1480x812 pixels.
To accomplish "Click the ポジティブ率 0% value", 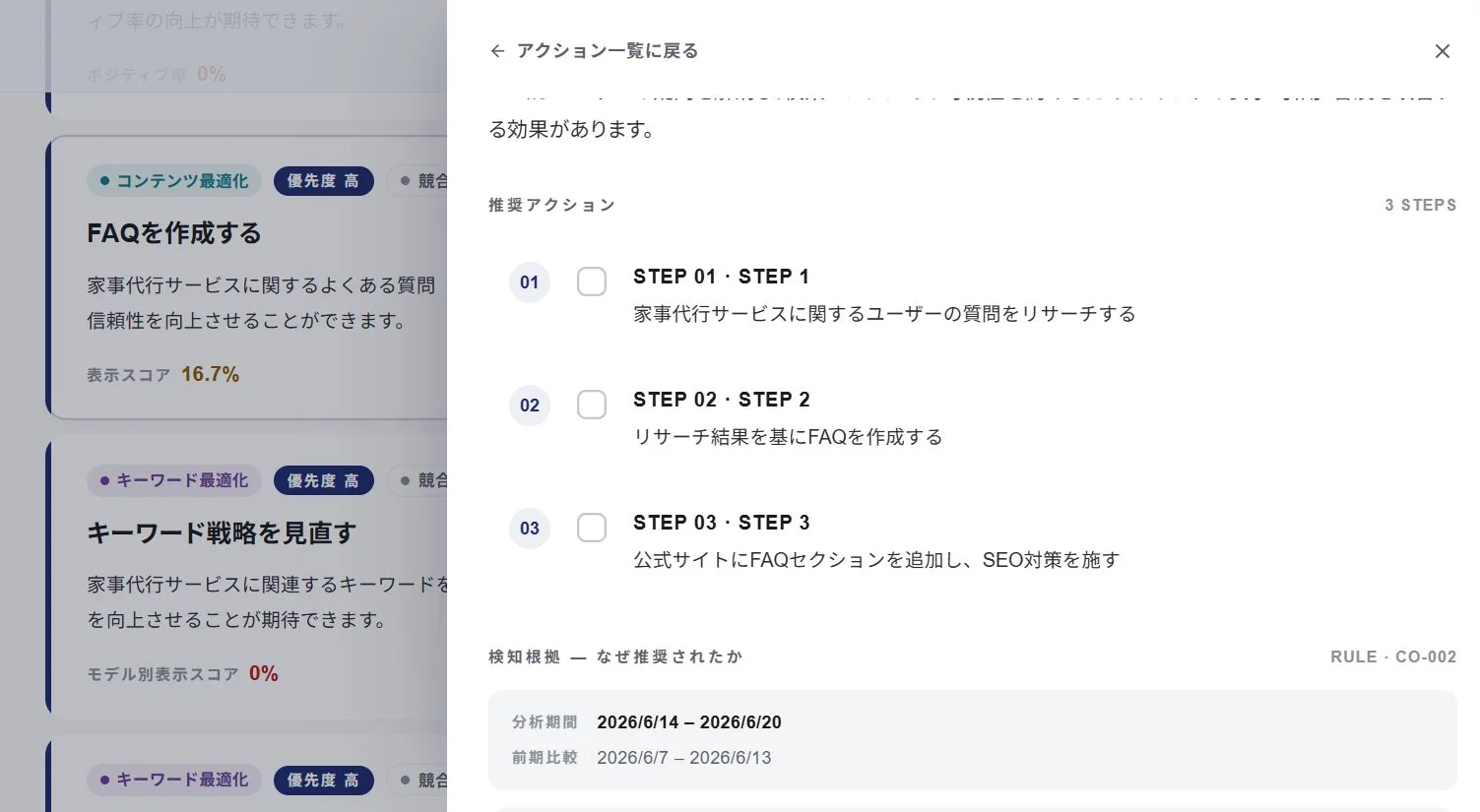I will tap(211, 74).
